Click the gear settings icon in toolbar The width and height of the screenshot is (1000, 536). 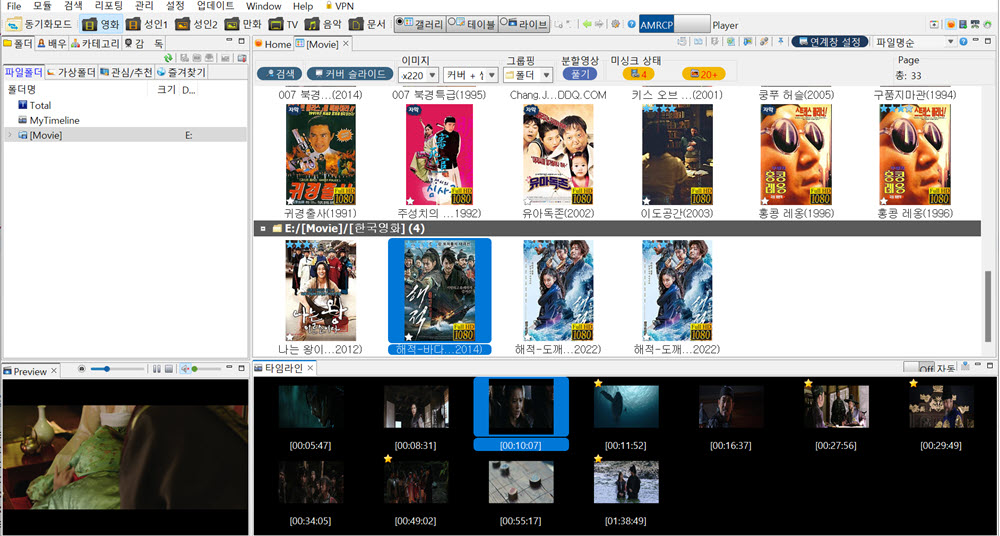[615, 24]
